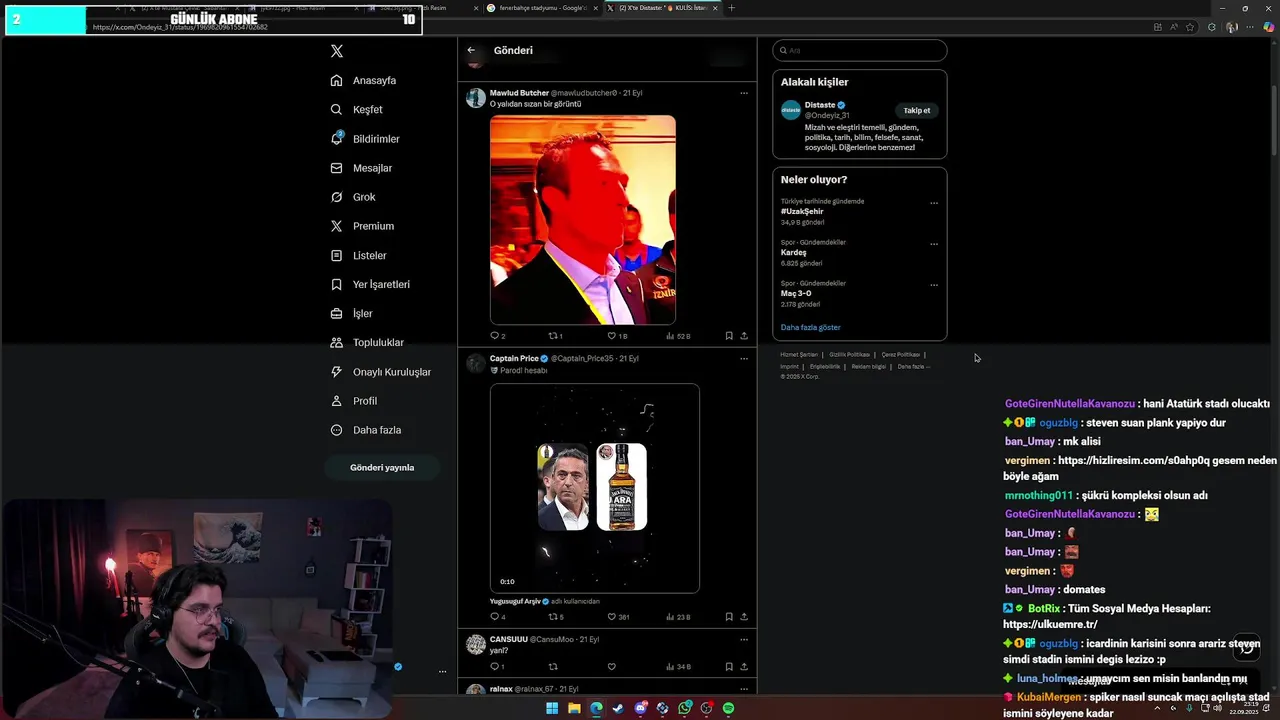Open Topluluklar communities
The height and width of the screenshot is (720, 1280).
[367, 342]
